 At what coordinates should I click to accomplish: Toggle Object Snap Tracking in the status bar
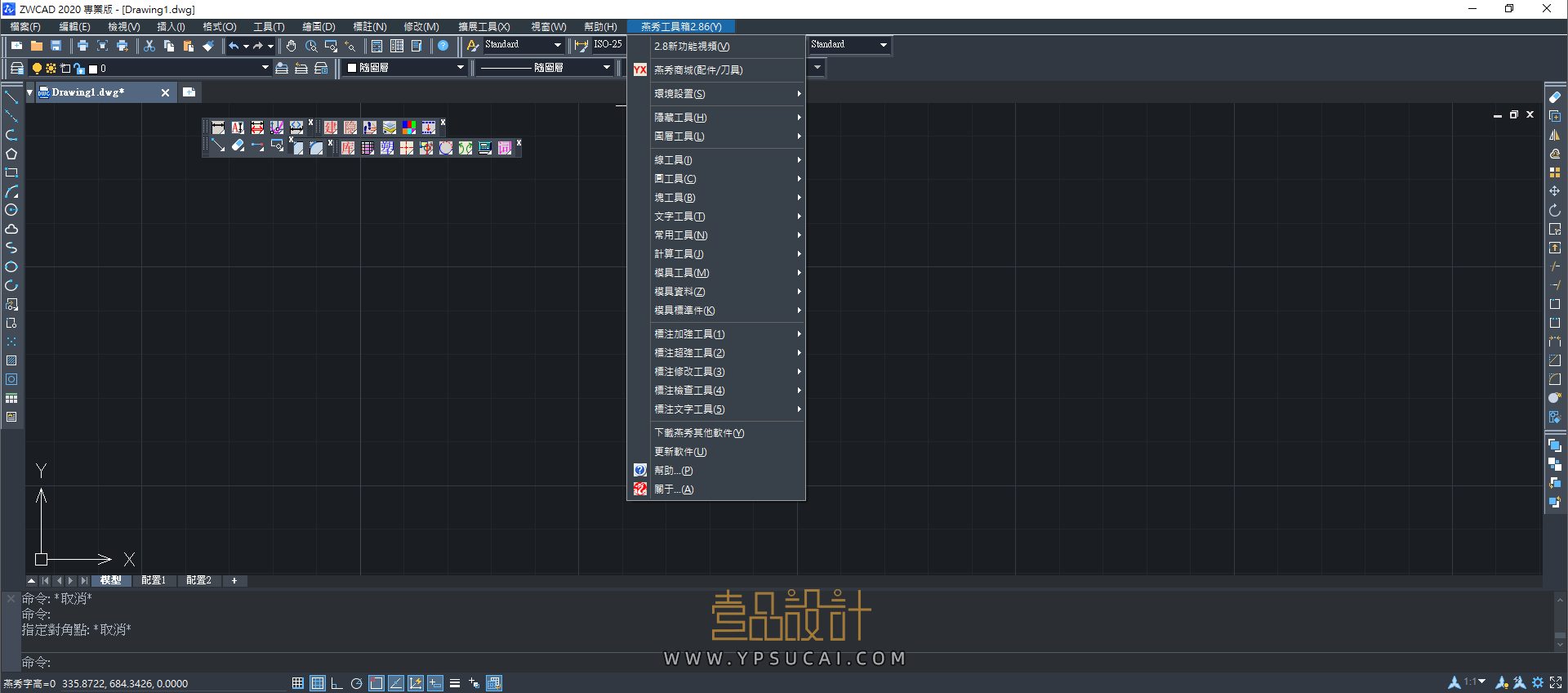396,683
